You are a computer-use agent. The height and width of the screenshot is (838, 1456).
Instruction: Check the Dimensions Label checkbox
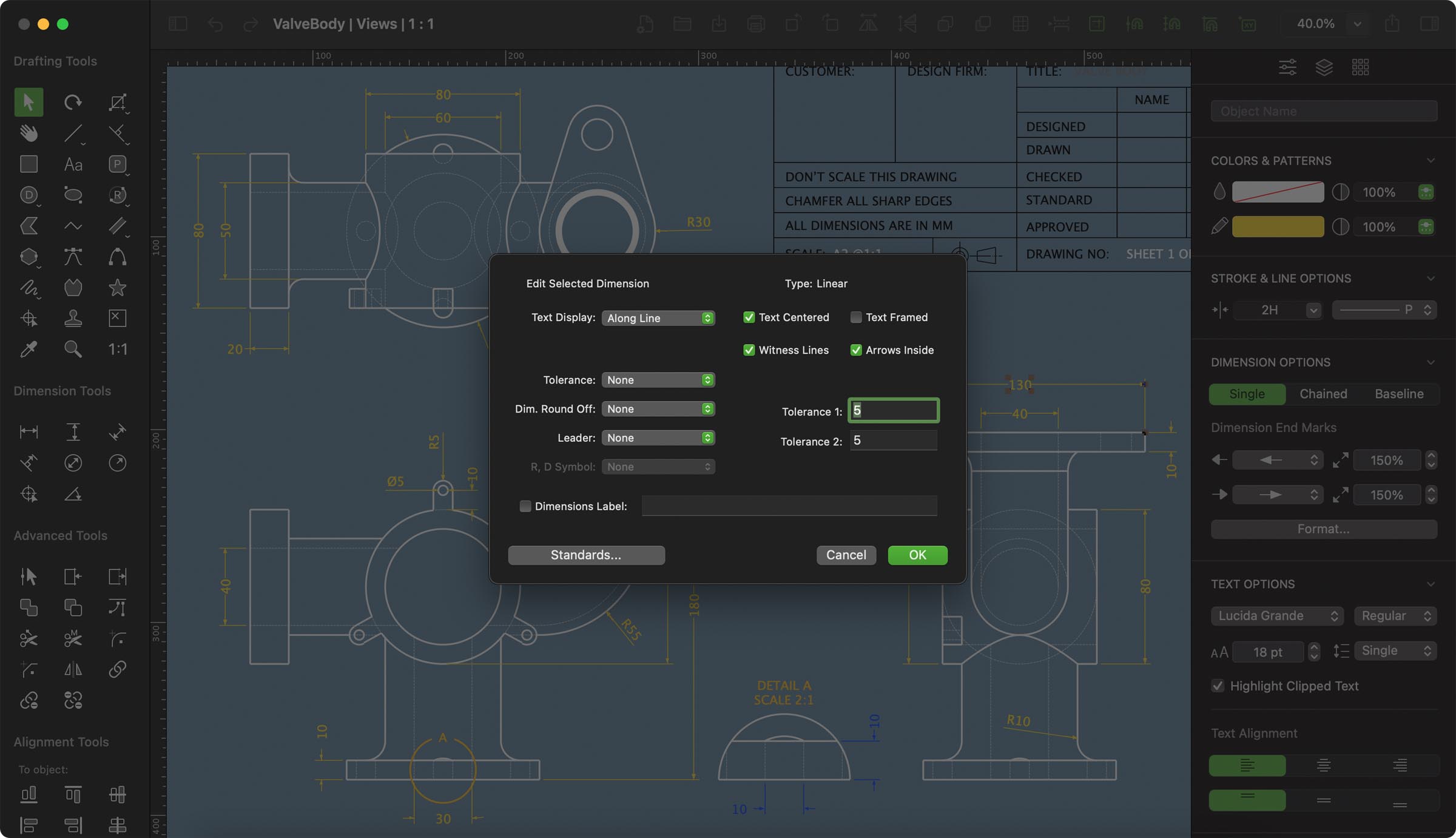tap(525, 505)
